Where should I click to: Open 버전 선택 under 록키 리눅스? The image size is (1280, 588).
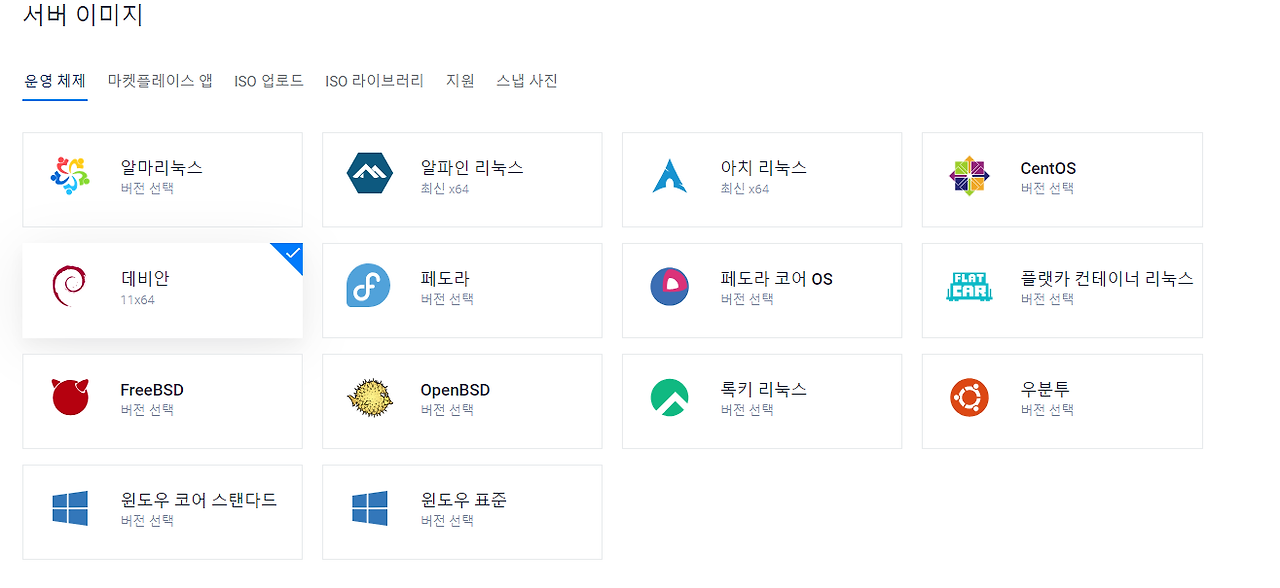point(747,410)
